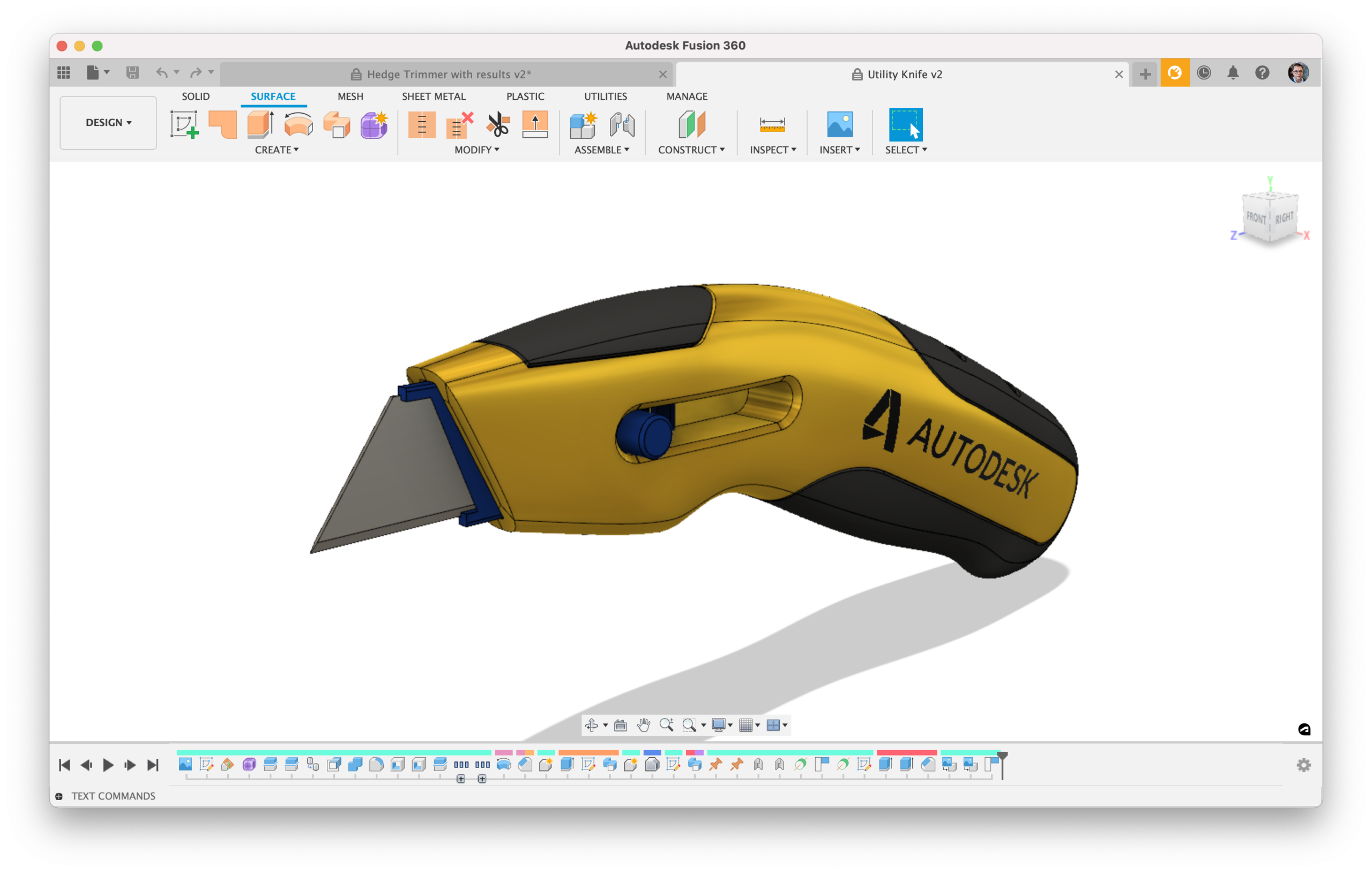The image size is (1372, 873).
Task: Click the Offset Plane icon in Construct
Action: [692, 124]
